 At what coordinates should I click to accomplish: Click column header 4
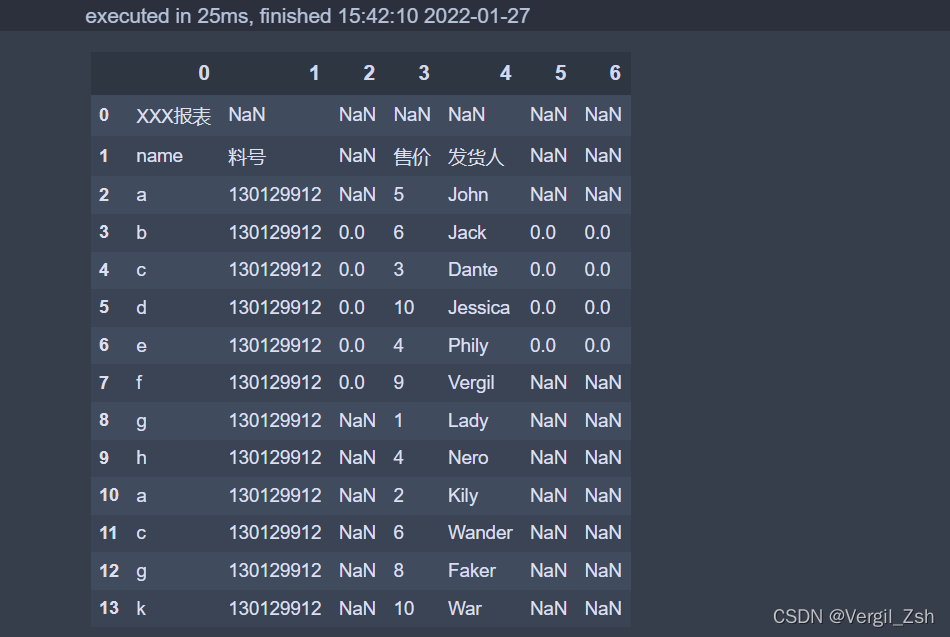pyautogui.click(x=505, y=73)
